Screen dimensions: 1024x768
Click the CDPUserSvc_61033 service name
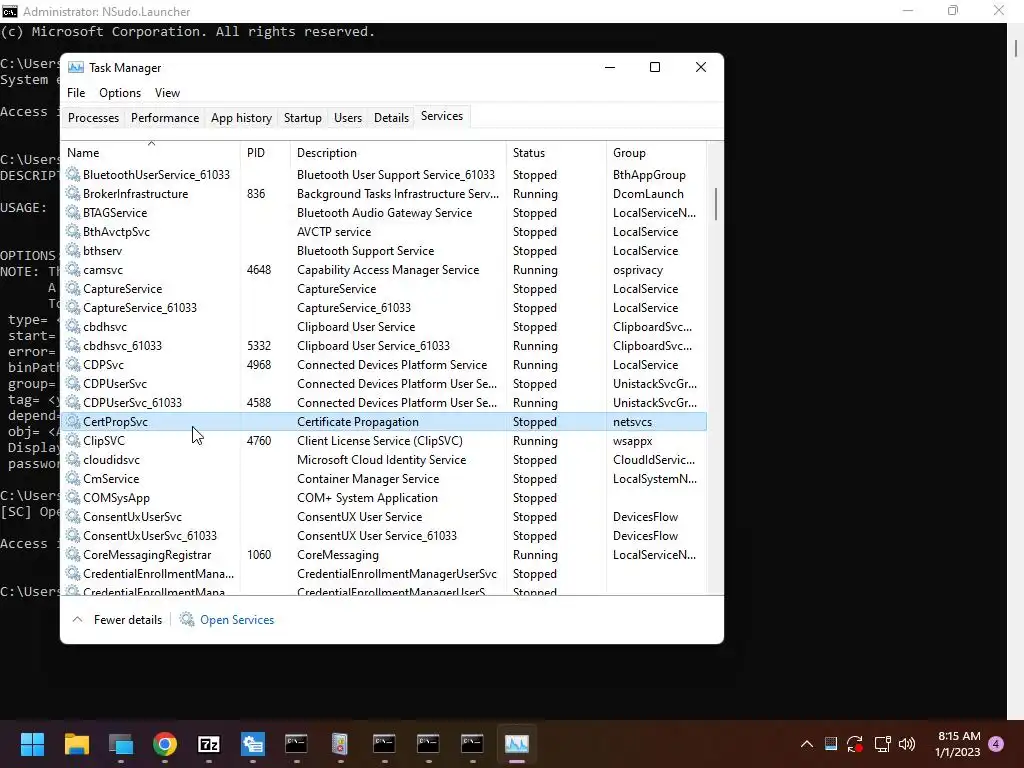[133, 402]
